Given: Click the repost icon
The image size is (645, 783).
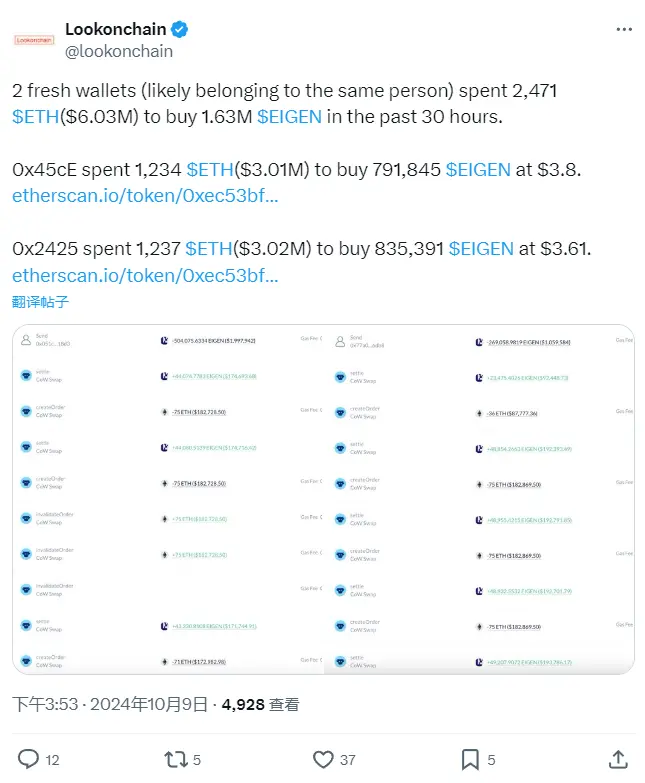Looking at the screenshot, I should (176, 758).
